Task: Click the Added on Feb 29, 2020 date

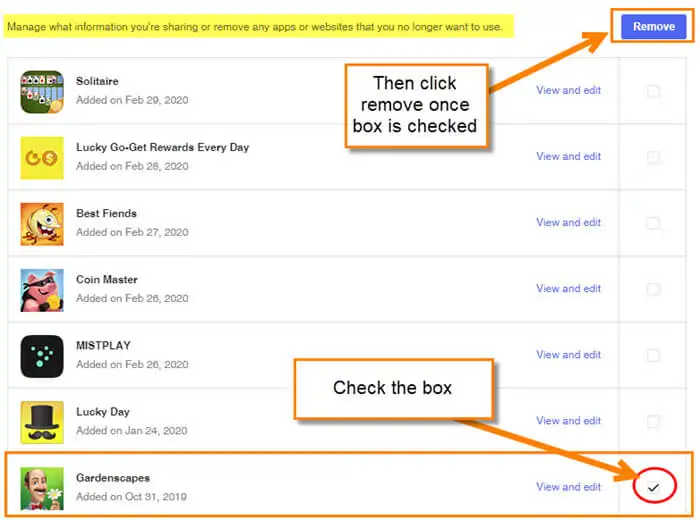Action: [x=132, y=100]
